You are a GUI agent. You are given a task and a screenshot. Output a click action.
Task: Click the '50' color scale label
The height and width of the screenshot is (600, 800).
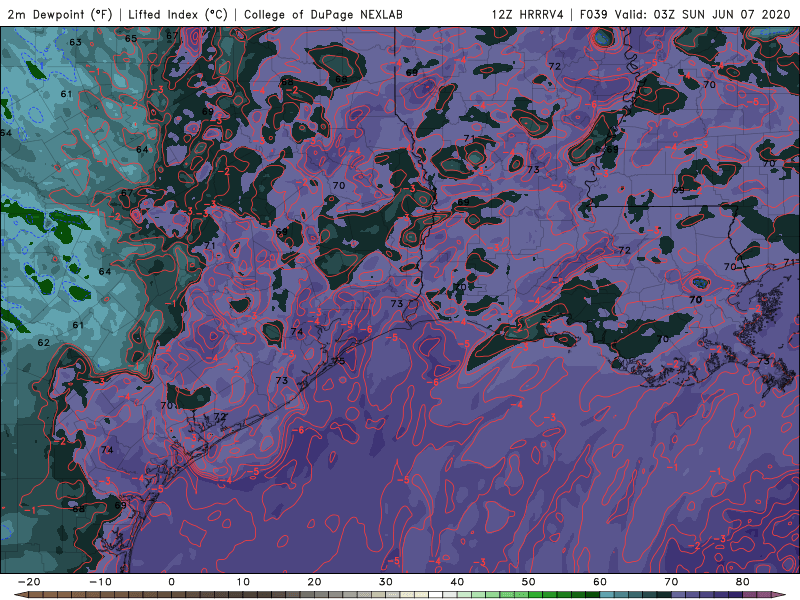point(529,582)
